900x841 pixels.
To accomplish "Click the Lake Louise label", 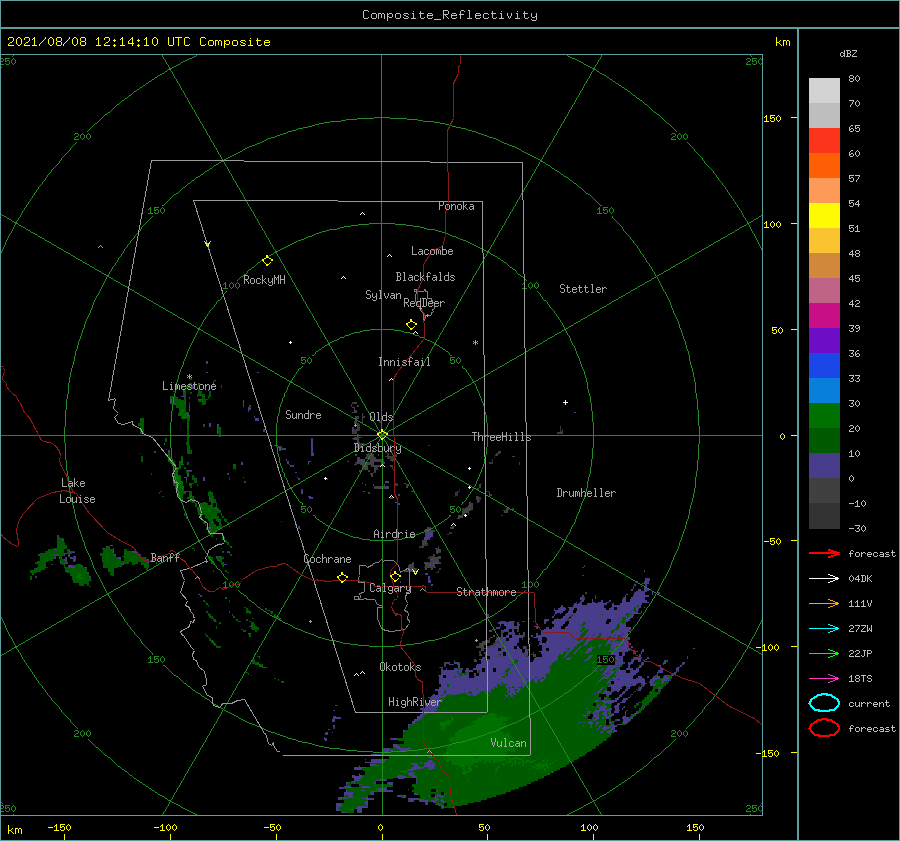I will pyautogui.click(x=77, y=491).
